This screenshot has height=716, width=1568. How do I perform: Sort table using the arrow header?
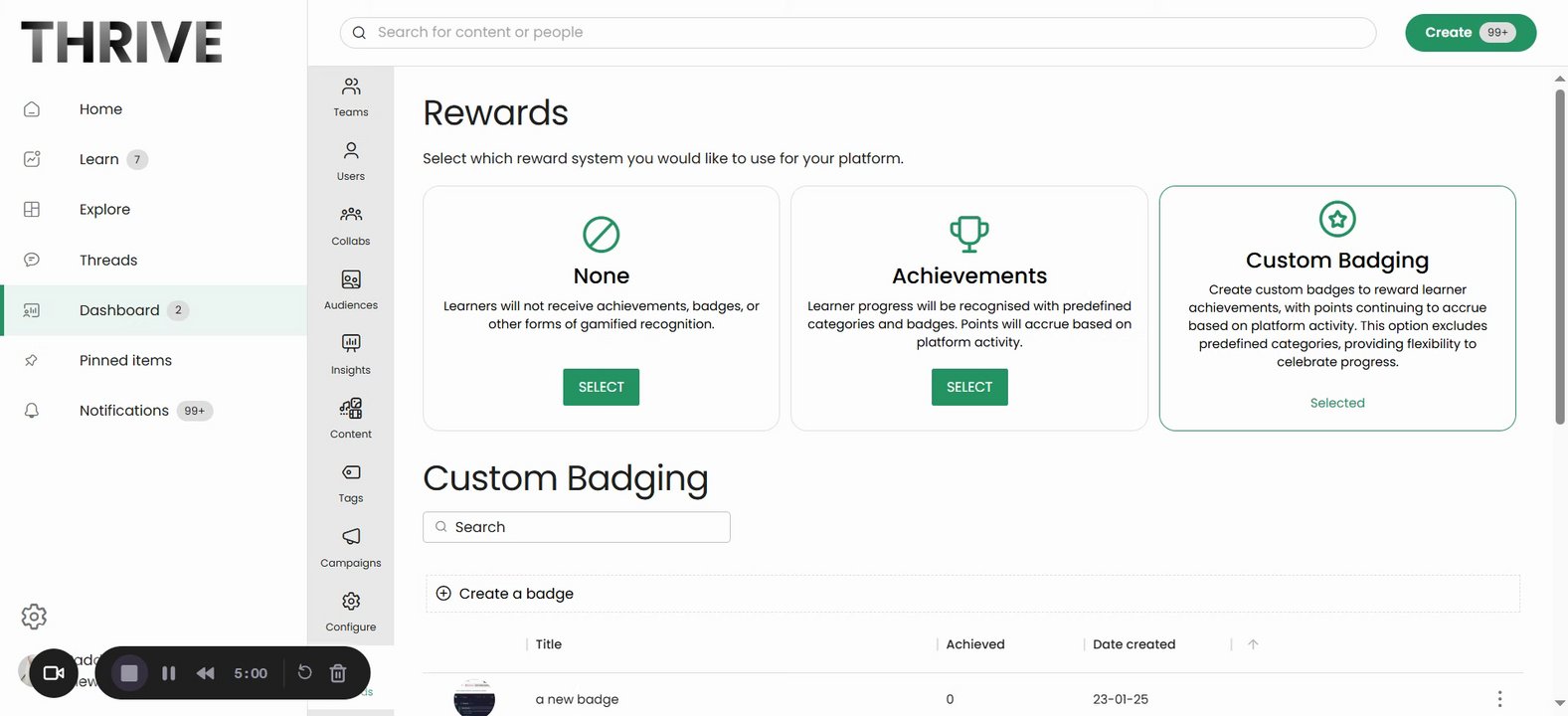[x=1253, y=644]
